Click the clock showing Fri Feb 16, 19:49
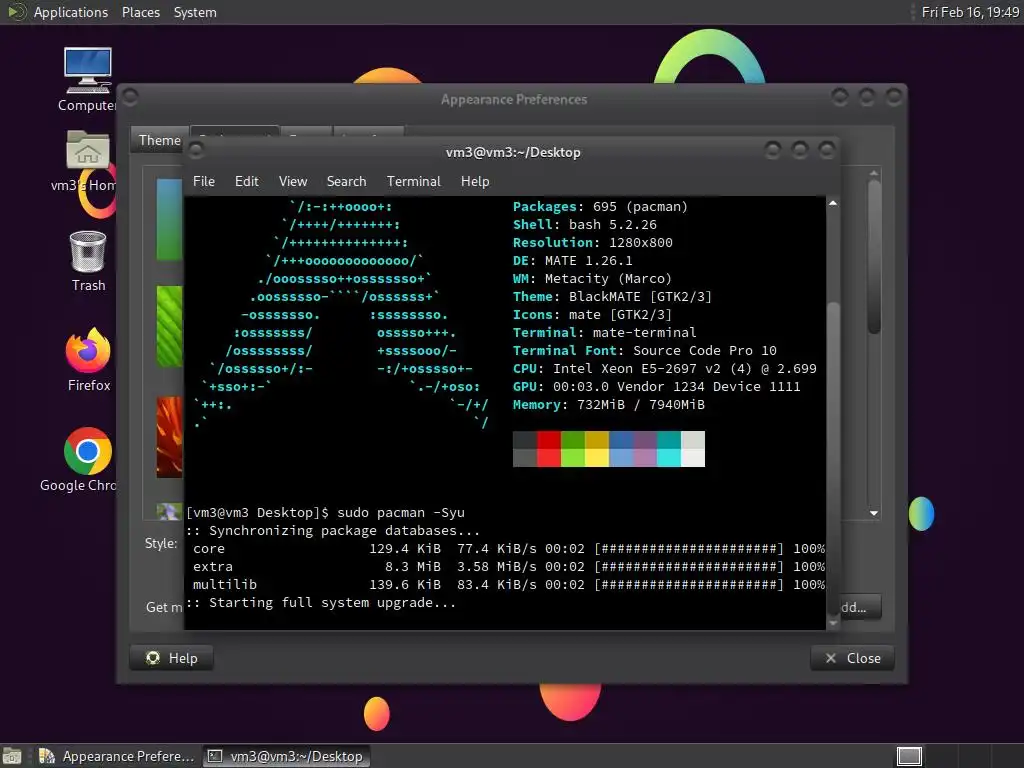This screenshot has height=768, width=1024. coord(970,12)
